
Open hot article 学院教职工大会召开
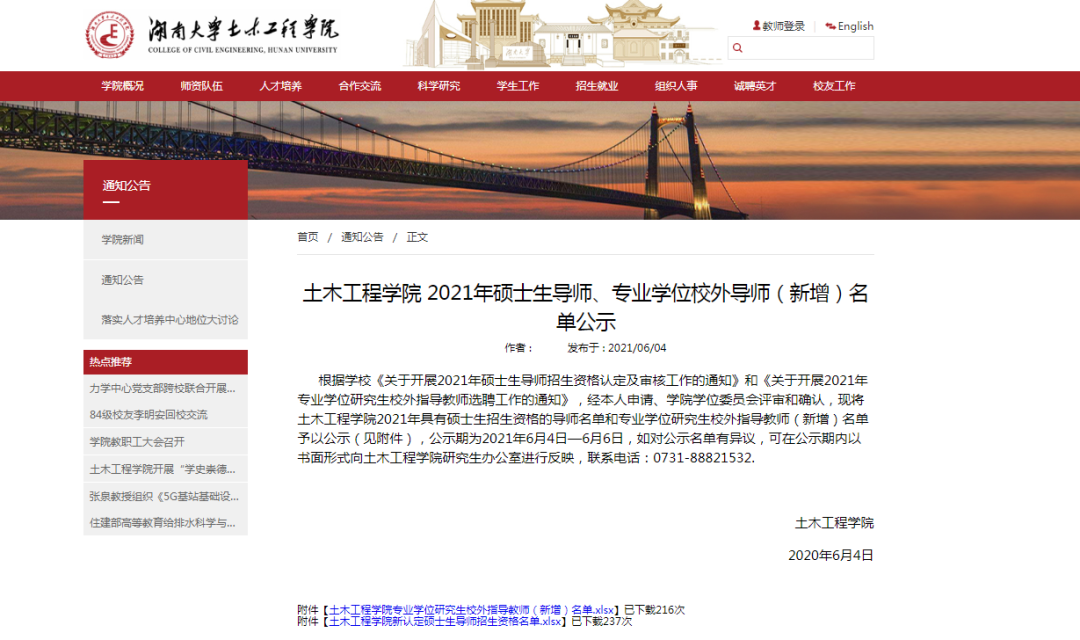[x=137, y=442]
